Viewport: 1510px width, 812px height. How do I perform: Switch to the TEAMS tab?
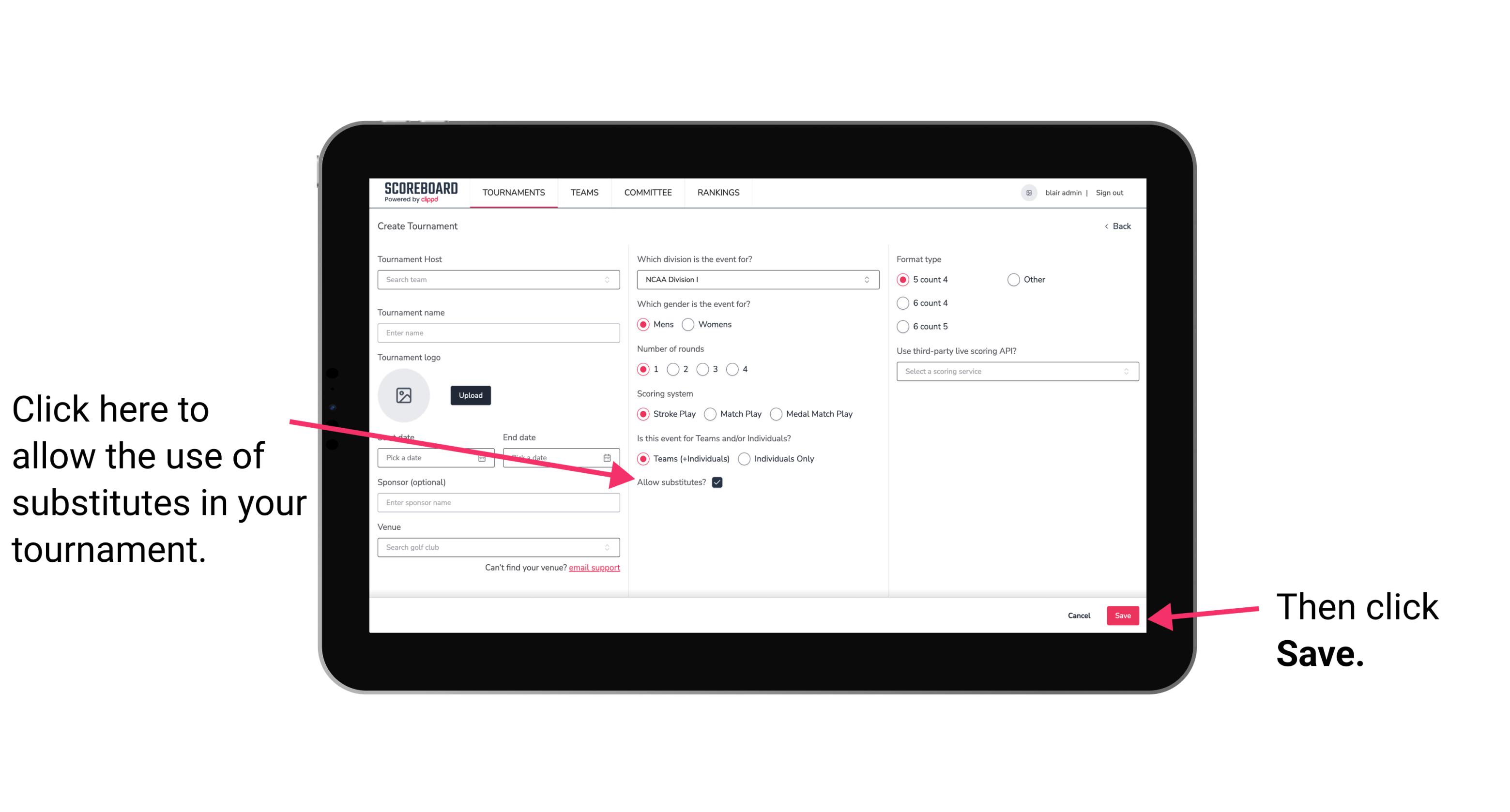(x=583, y=193)
